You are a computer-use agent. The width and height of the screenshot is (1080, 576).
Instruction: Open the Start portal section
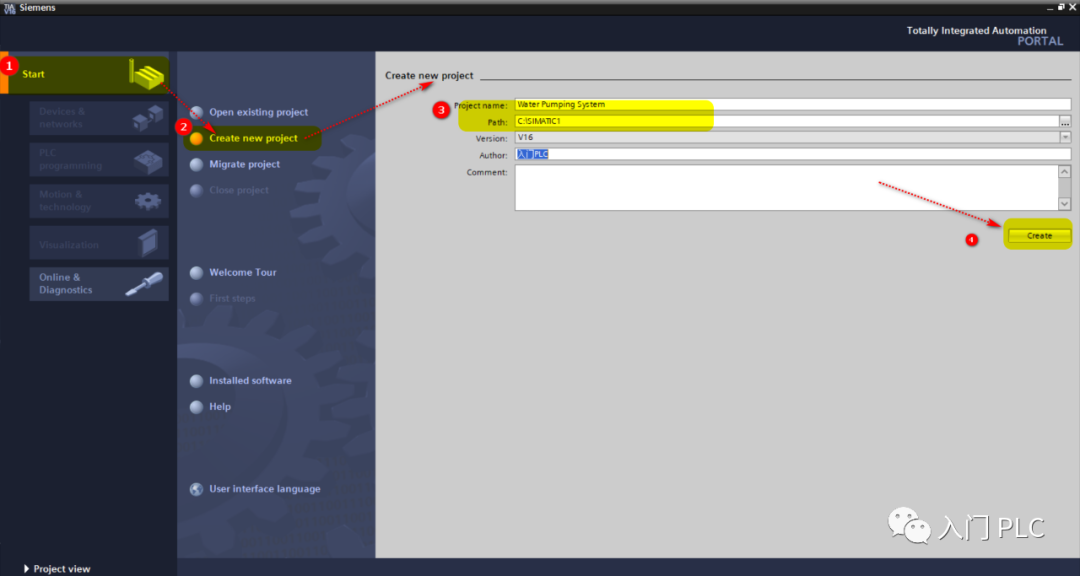[84, 74]
